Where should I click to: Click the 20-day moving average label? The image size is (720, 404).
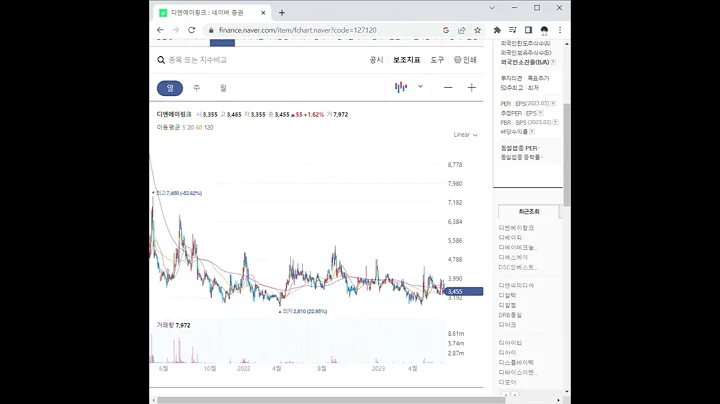point(190,128)
